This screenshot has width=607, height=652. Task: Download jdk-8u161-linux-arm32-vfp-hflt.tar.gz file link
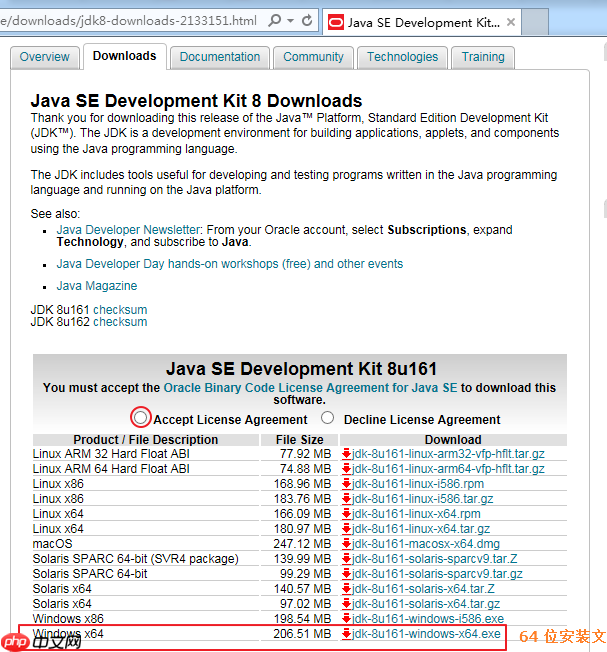(448, 454)
